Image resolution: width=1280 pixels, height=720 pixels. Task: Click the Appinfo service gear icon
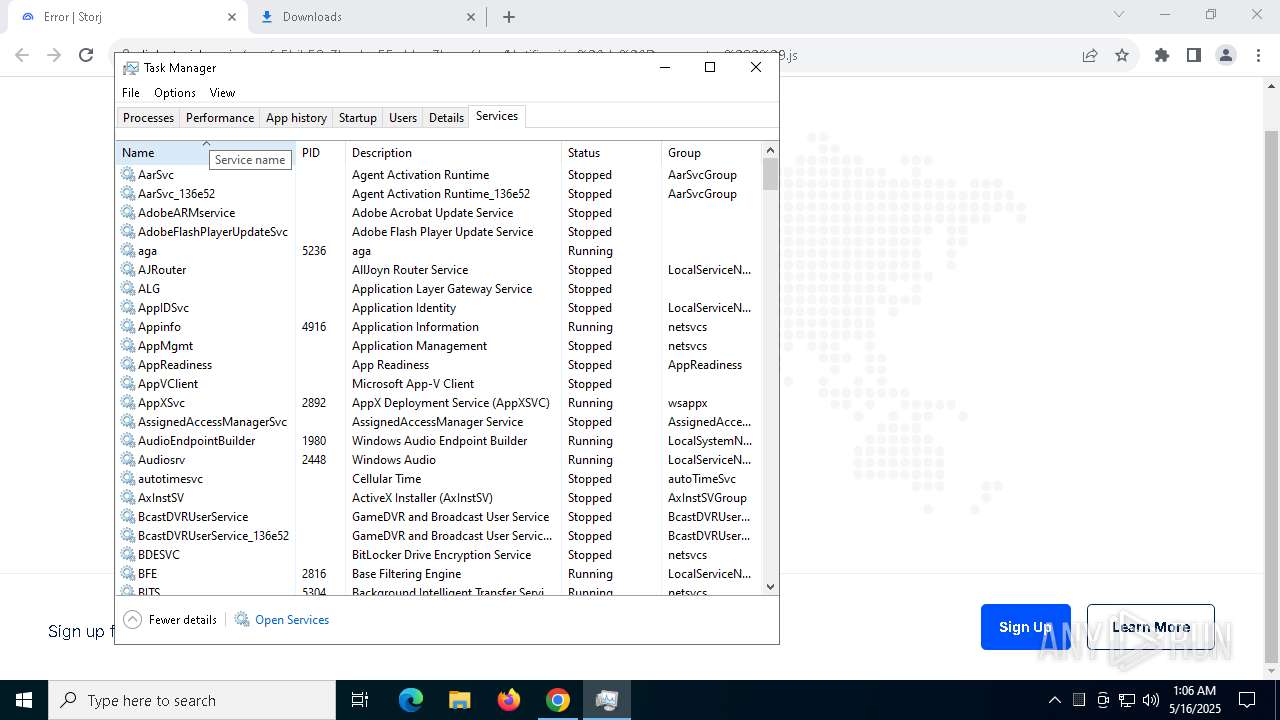tap(128, 327)
